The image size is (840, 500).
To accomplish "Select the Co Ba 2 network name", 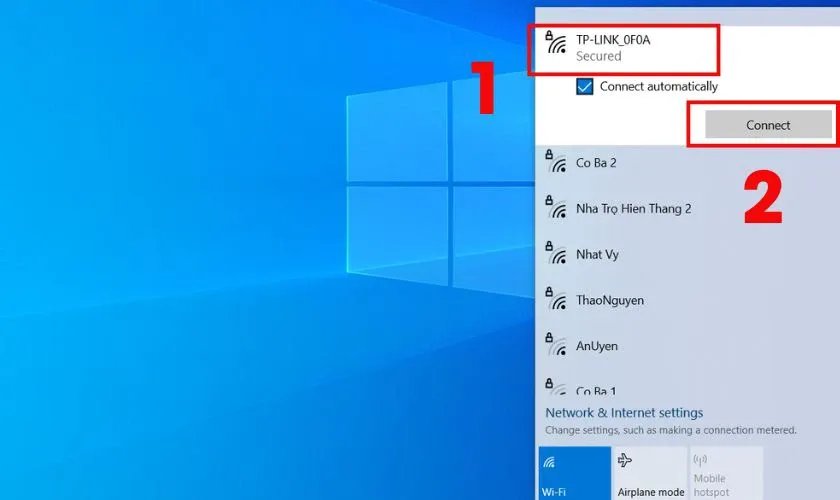I will click(596, 163).
